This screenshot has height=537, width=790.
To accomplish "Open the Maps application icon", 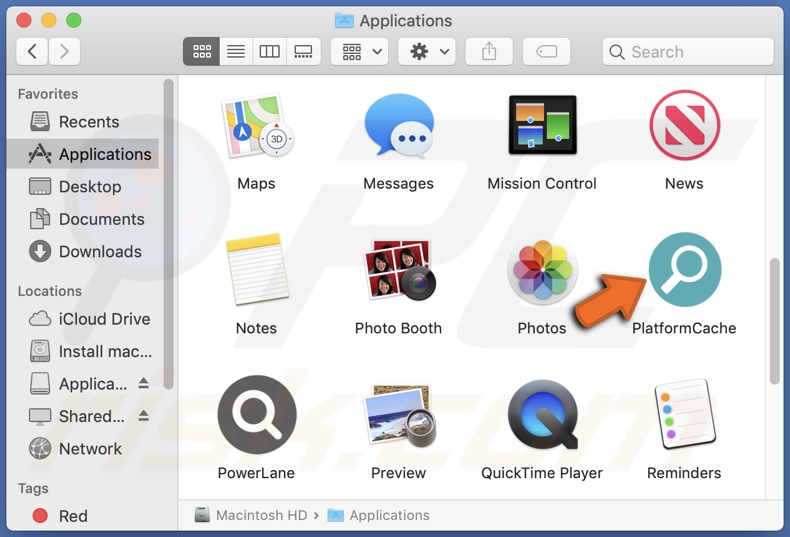I will [x=257, y=126].
